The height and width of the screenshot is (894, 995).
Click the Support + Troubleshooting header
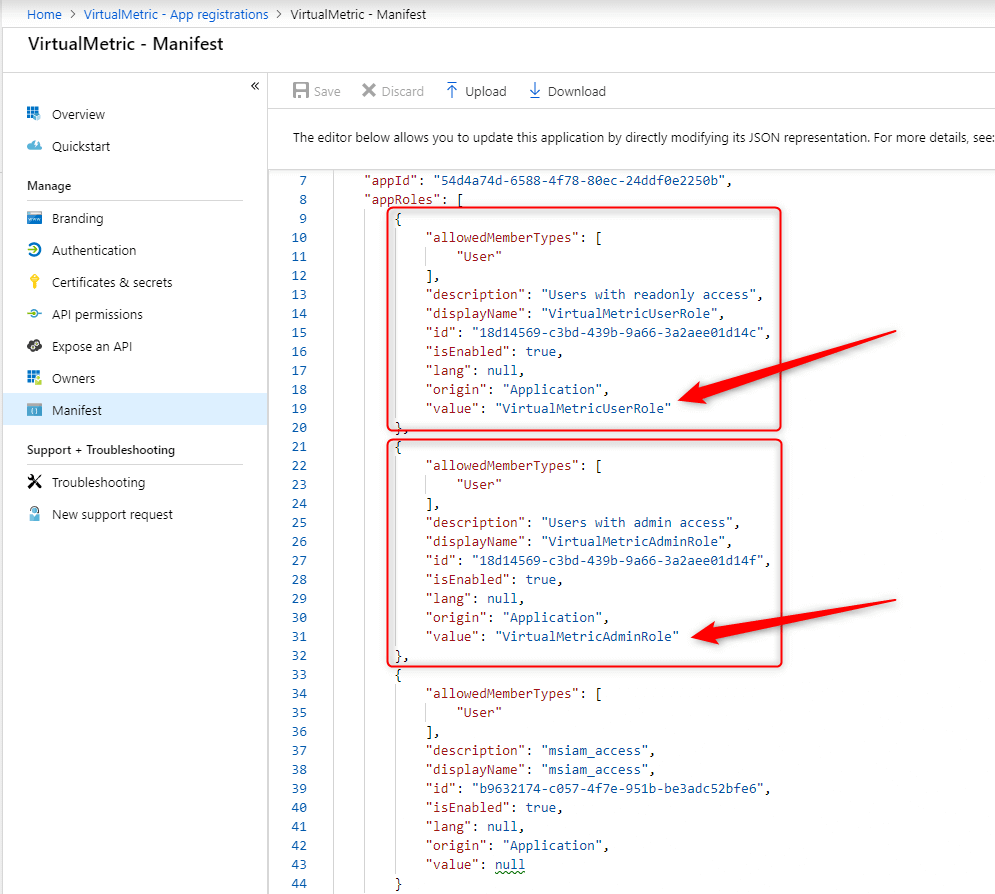pyautogui.click(x=100, y=449)
